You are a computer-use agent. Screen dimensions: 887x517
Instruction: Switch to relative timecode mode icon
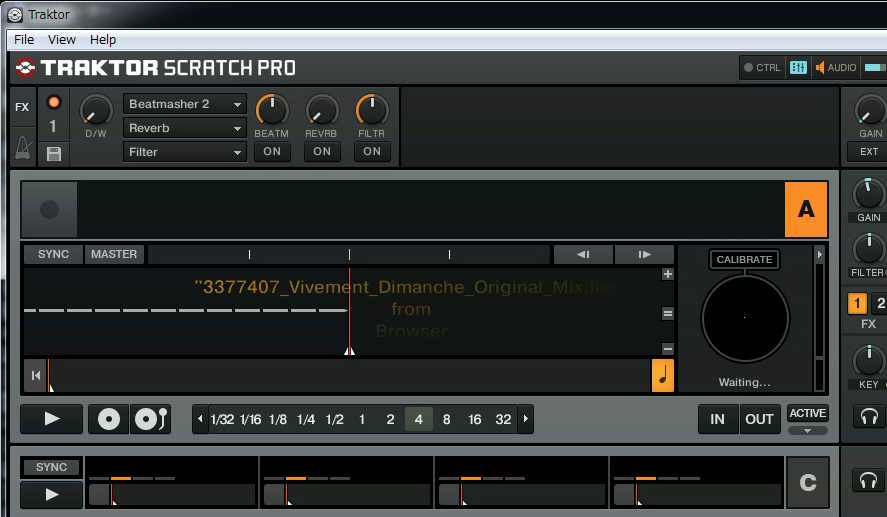click(x=150, y=419)
